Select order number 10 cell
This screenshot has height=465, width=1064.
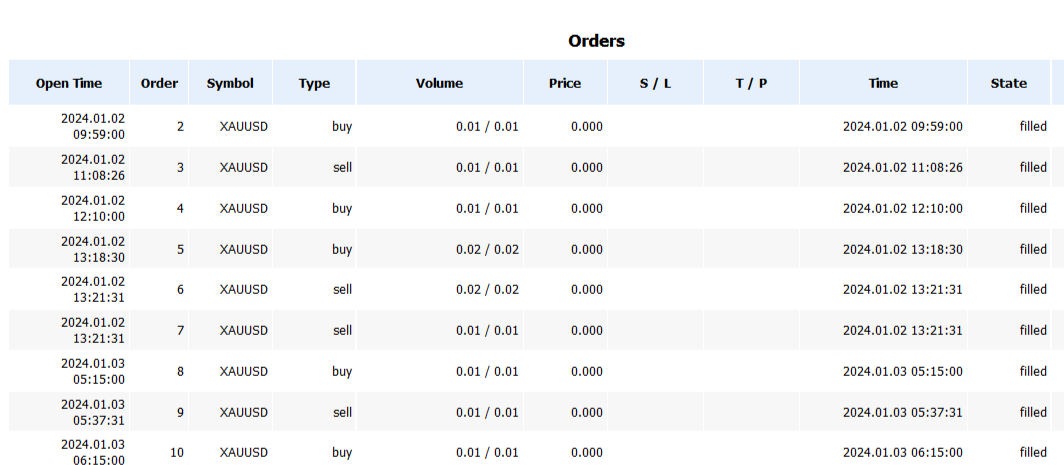pos(159,452)
